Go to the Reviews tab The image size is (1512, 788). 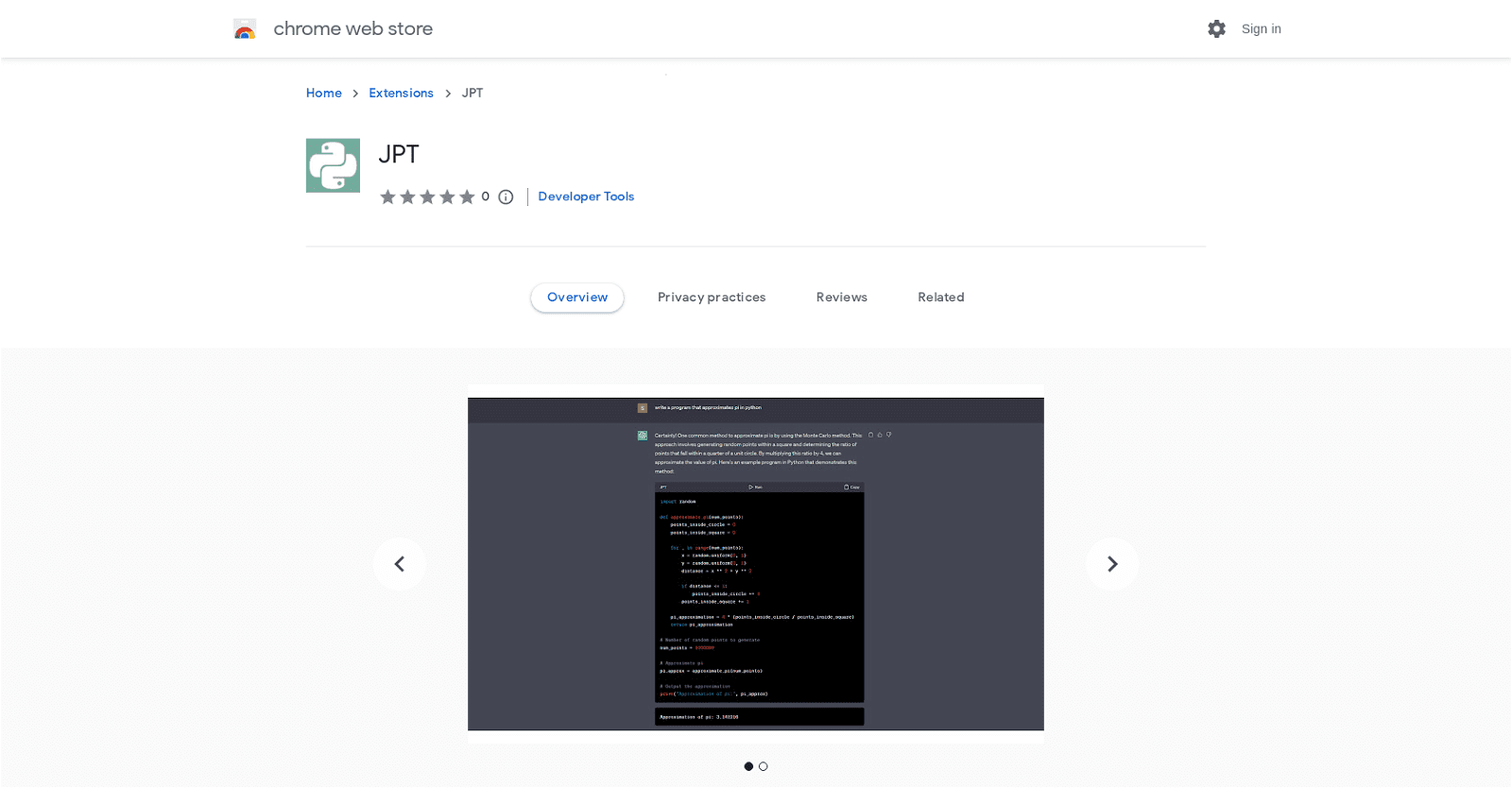point(841,298)
